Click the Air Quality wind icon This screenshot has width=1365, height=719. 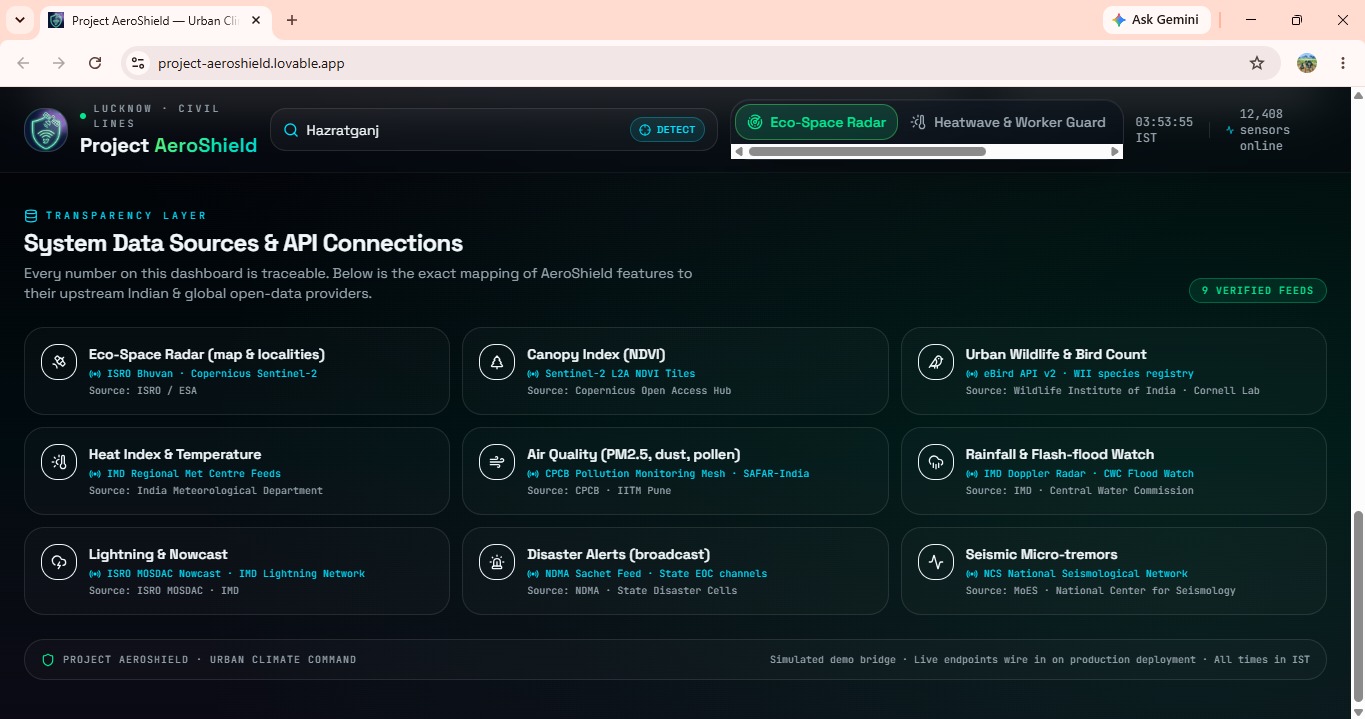pos(497,462)
